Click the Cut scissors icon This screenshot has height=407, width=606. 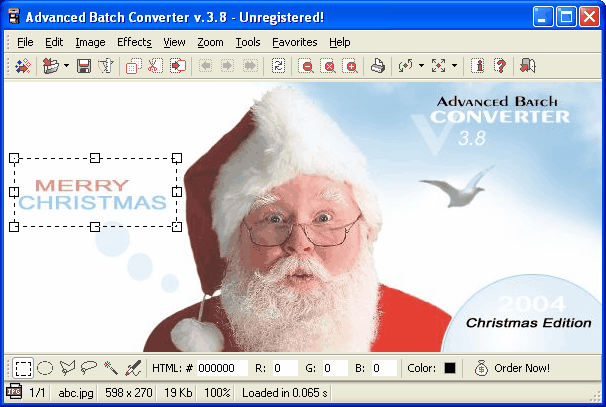click(155, 66)
